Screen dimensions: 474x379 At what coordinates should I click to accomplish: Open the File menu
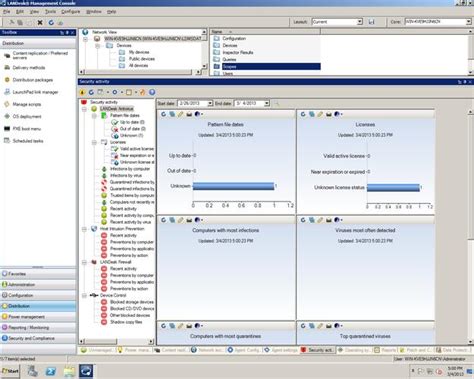click(7, 12)
